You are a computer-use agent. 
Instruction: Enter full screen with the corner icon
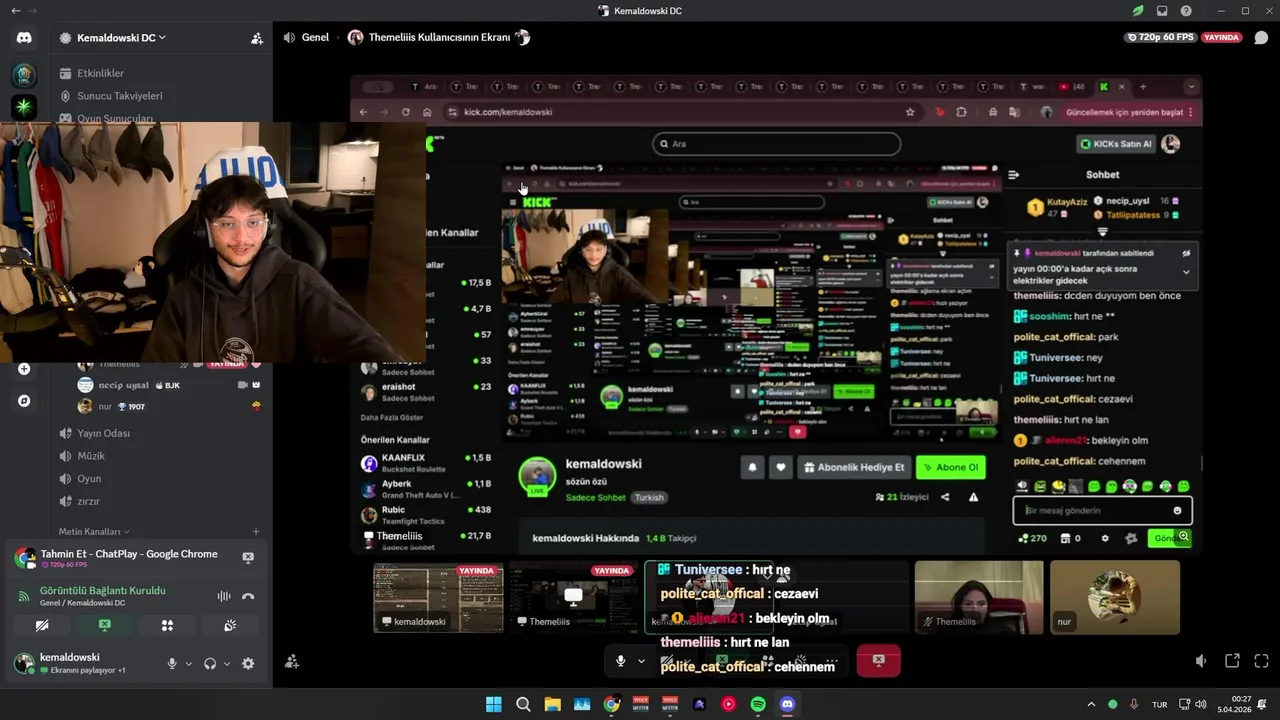point(1261,661)
